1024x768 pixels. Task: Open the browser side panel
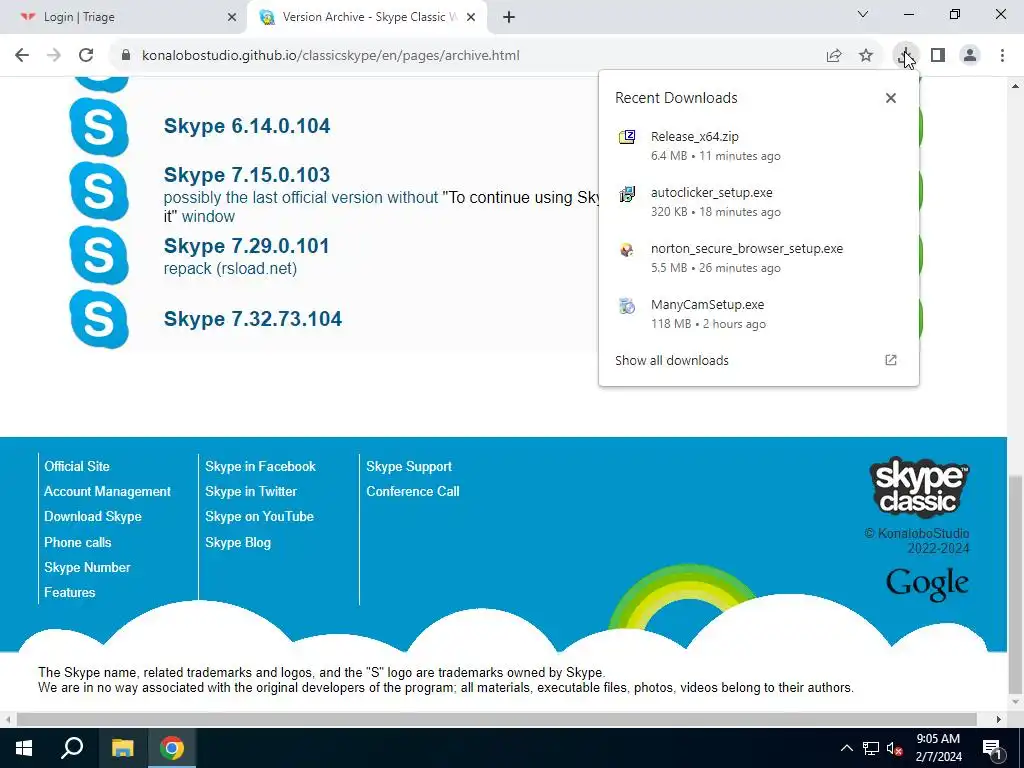click(x=938, y=56)
